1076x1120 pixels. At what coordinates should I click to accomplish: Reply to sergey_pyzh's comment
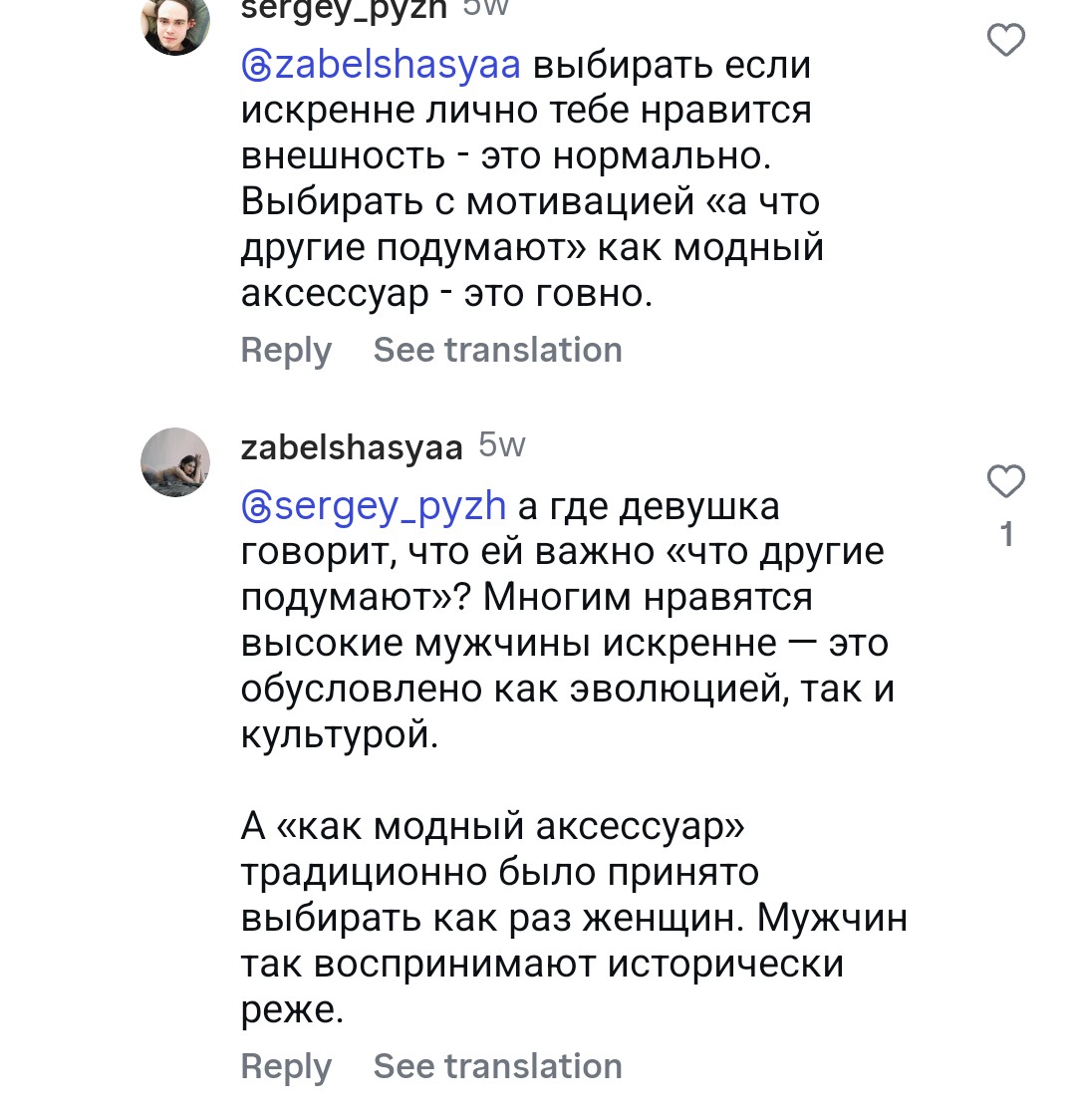coord(286,351)
